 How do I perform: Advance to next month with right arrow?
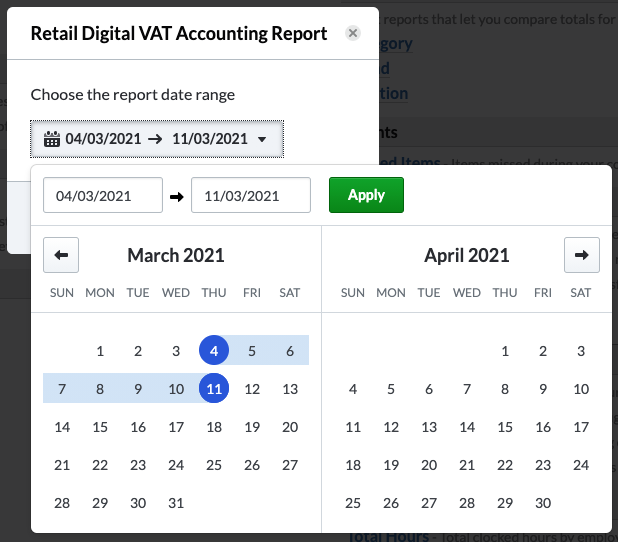(x=582, y=255)
